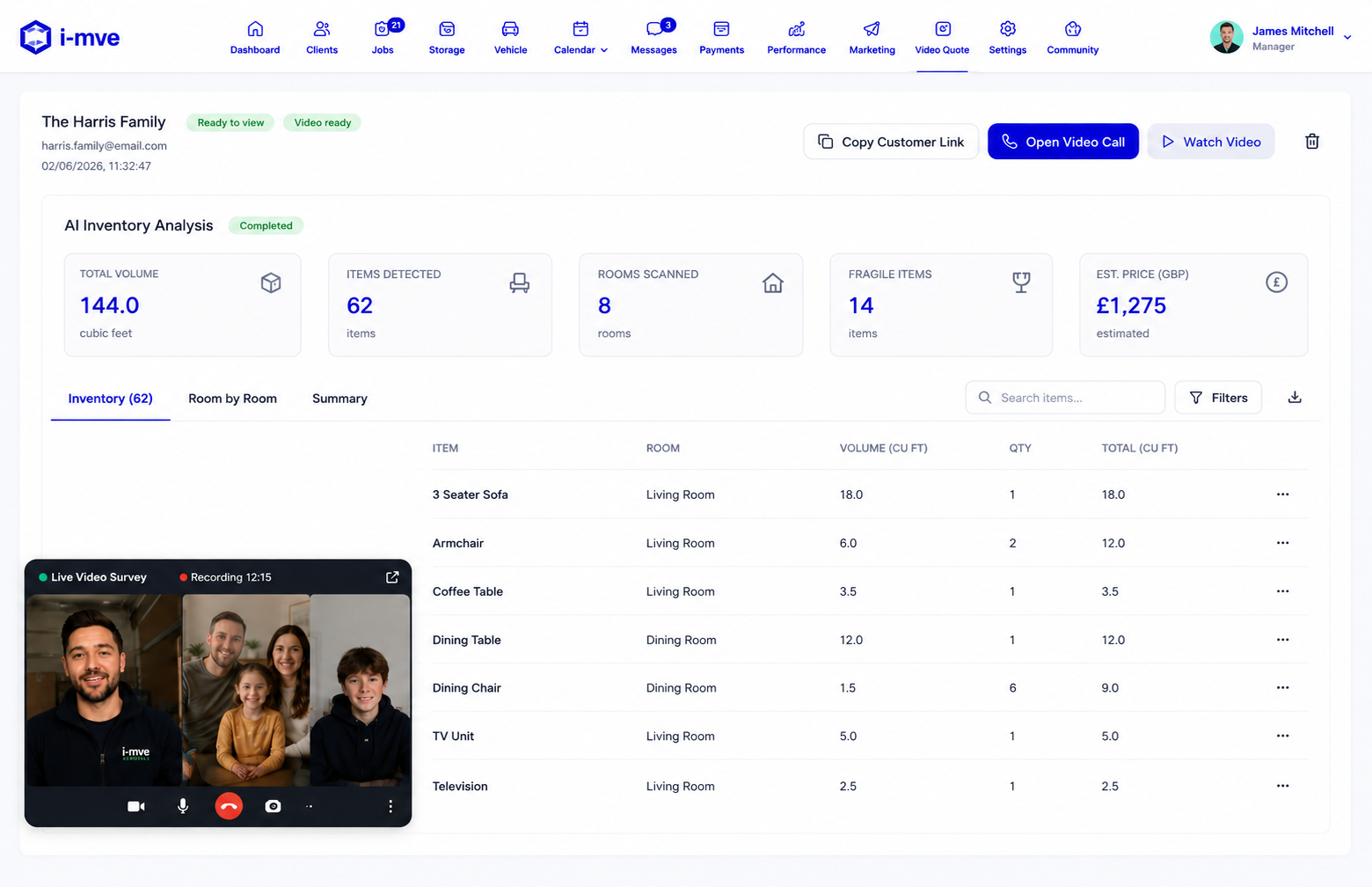This screenshot has height=887, width=1372.
Task: Click the teenager's video tile
Action: (x=361, y=690)
